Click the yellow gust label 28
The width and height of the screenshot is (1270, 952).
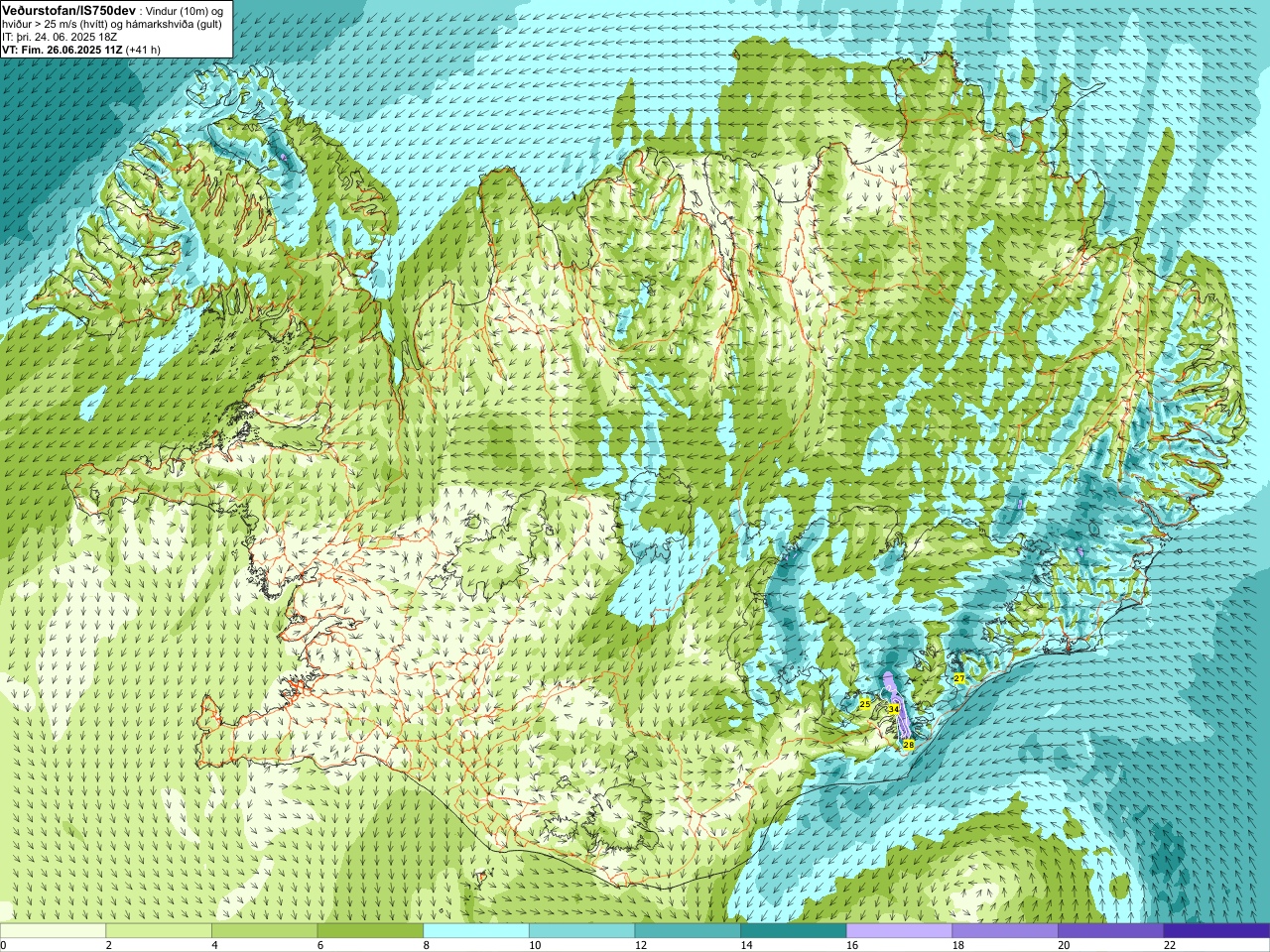908,744
